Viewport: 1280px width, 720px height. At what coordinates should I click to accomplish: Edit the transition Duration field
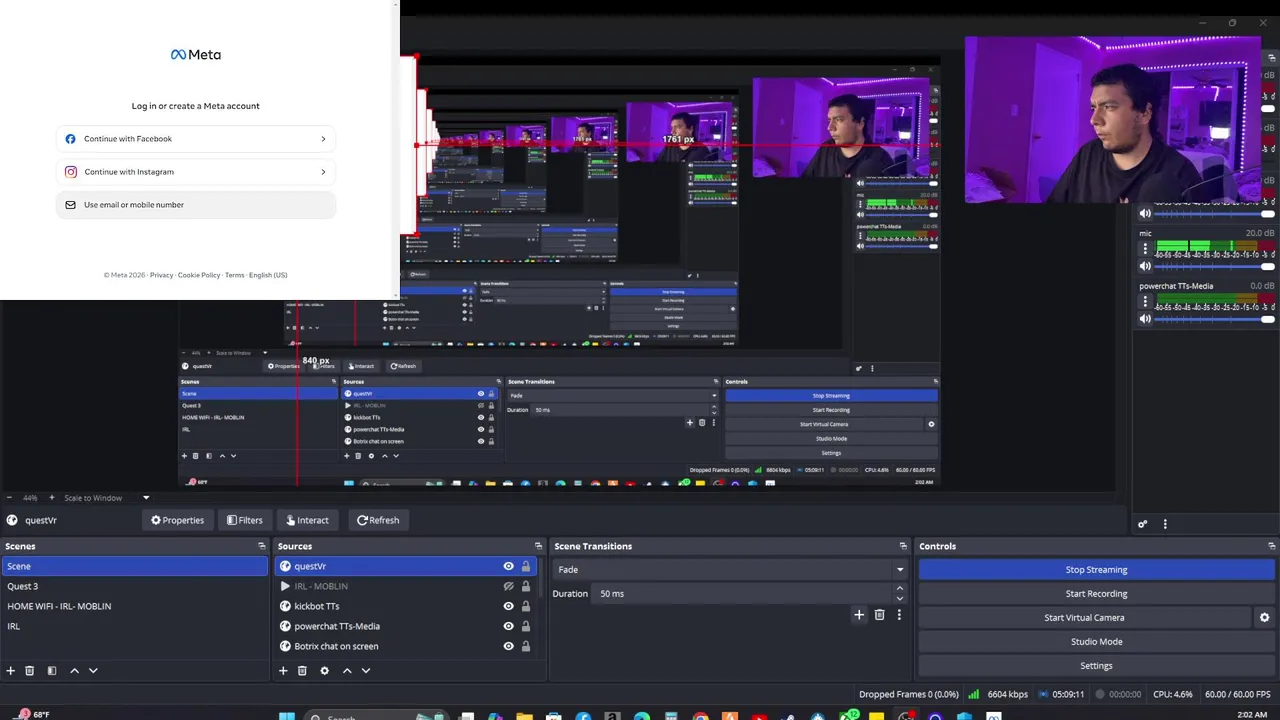coord(743,594)
